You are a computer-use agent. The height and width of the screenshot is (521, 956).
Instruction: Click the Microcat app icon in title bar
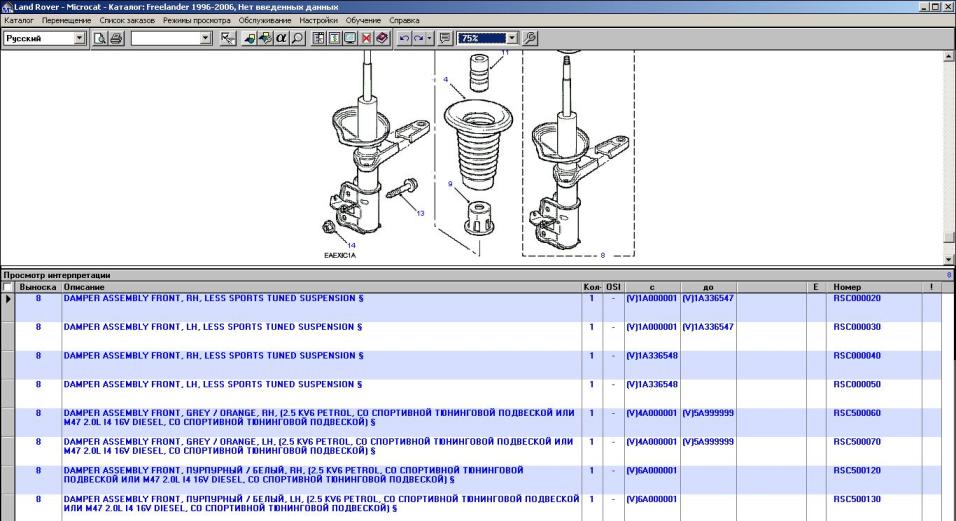(7, 7)
